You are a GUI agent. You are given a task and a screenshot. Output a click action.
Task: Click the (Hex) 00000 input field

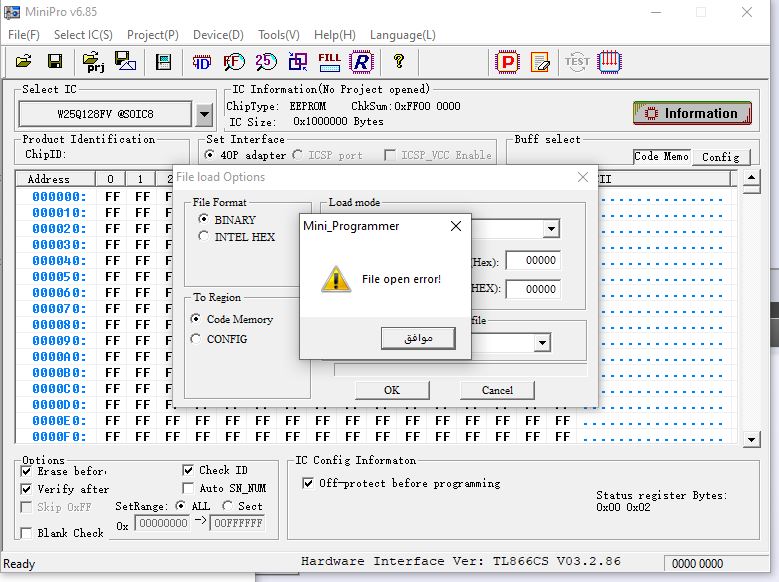tap(533, 260)
